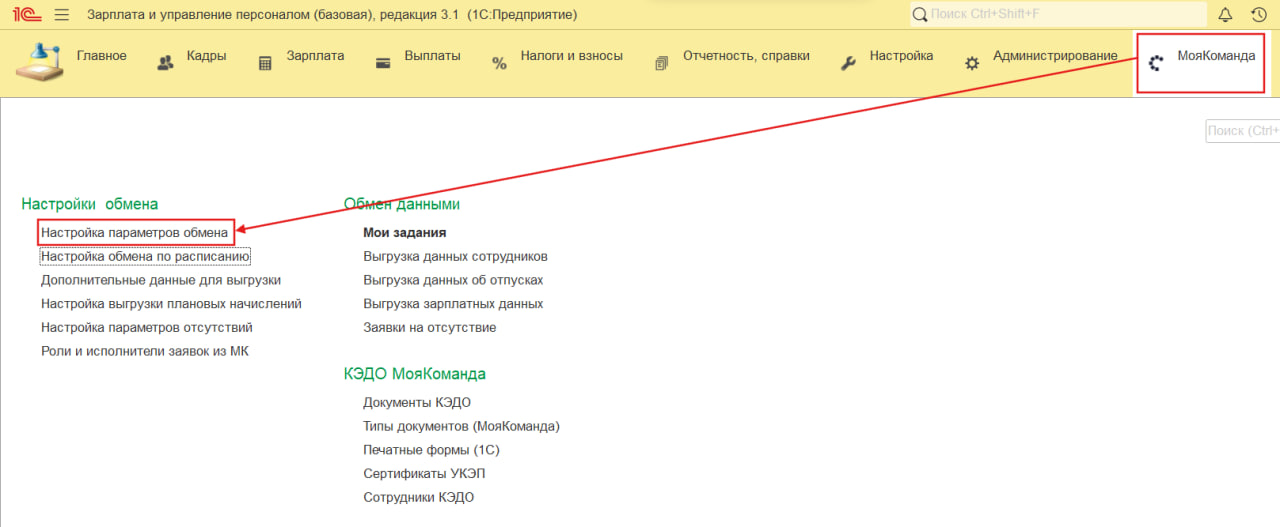Open the hamburger main menu icon
The height and width of the screenshot is (527, 1280).
tap(62, 15)
